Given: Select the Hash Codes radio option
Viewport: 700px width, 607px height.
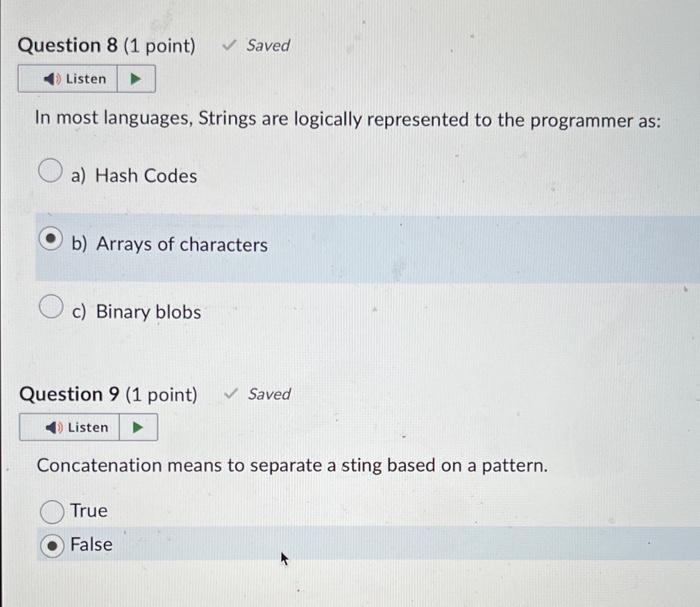Looking at the screenshot, I should pyautogui.click(x=50, y=170).
